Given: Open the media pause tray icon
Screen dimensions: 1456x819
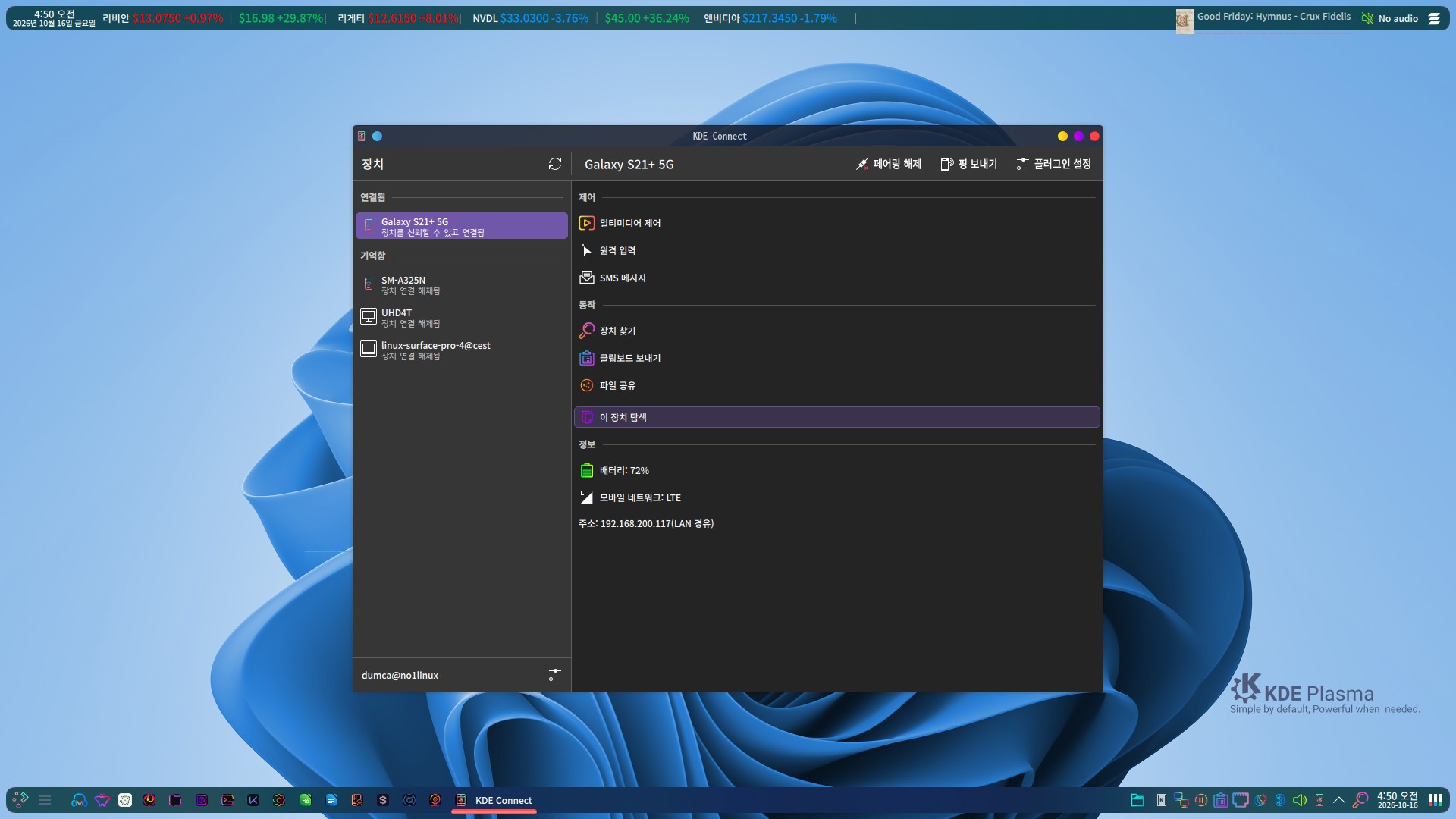Looking at the screenshot, I should pyautogui.click(x=1201, y=800).
